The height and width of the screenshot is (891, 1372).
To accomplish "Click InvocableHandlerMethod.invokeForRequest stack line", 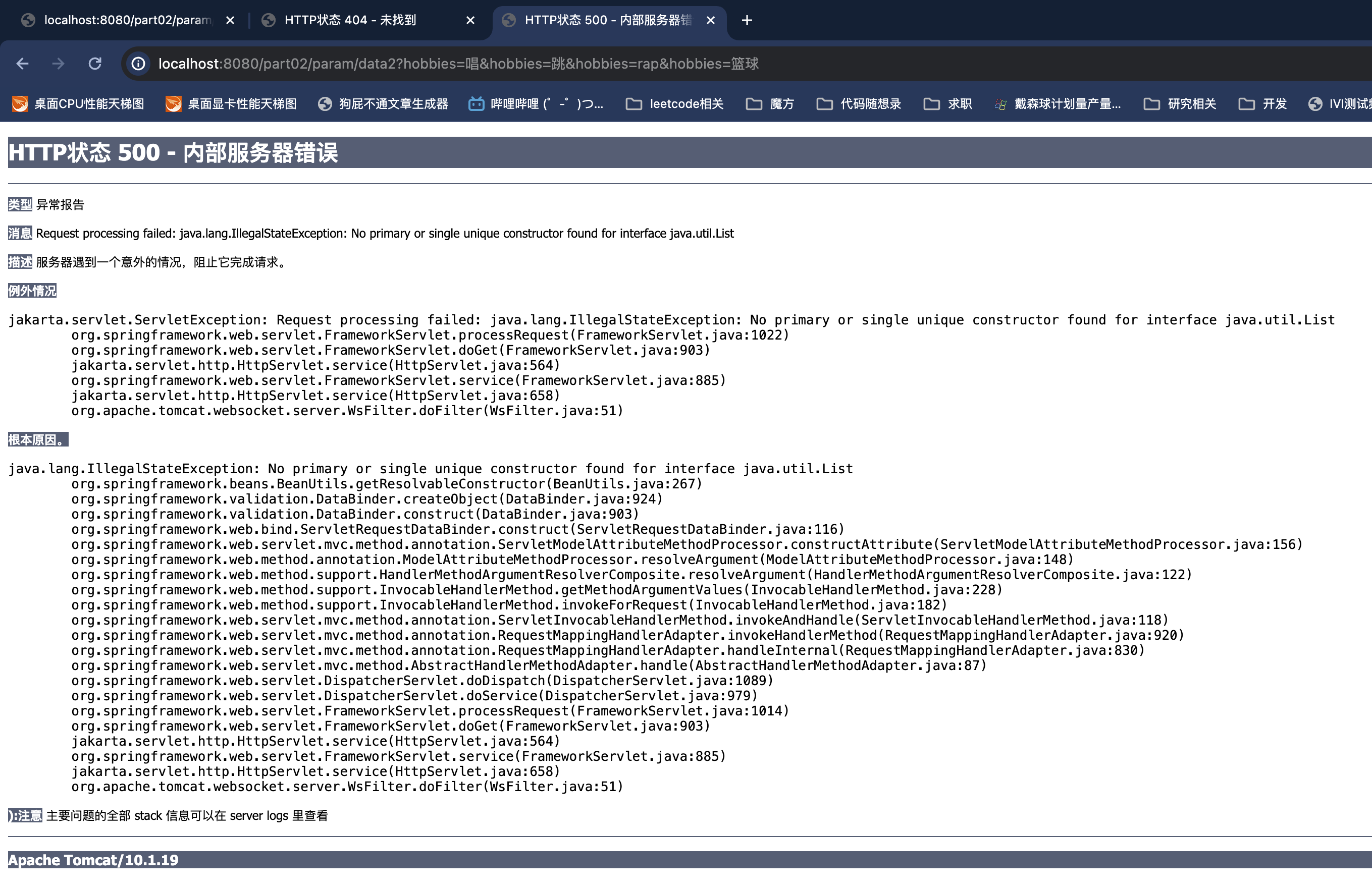I will pyautogui.click(x=510, y=604).
